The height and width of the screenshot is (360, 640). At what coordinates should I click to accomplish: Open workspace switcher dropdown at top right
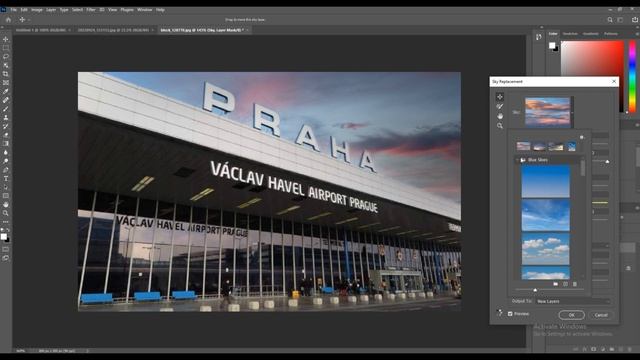click(x=620, y=20)
